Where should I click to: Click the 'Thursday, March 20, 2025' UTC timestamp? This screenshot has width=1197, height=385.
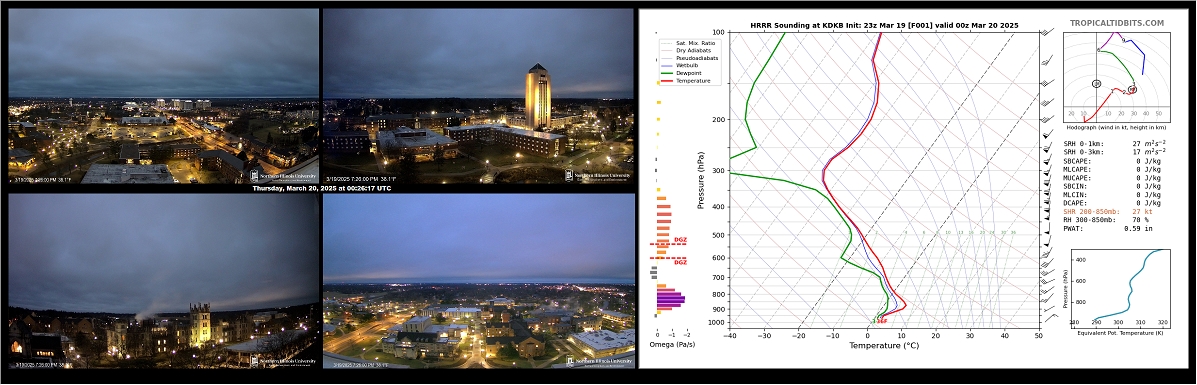click(x=321, y=188)
